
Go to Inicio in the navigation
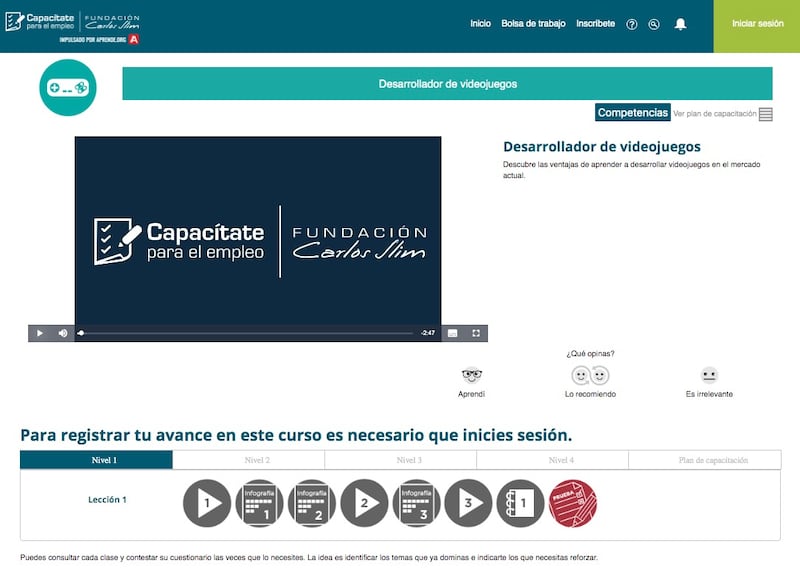pyautogui.click(x=480, y=23)
